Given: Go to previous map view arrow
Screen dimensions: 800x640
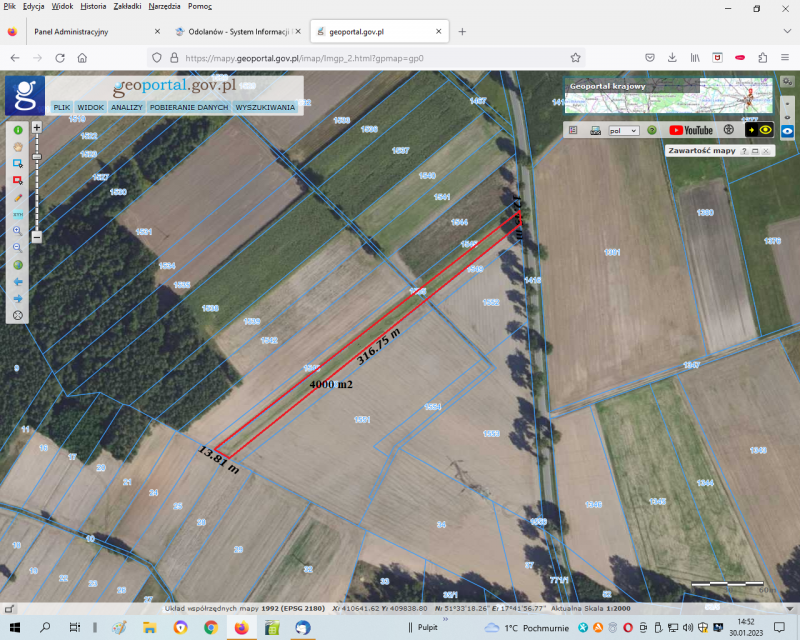Looking at the screenshot, I should click(x=18, y=282).
